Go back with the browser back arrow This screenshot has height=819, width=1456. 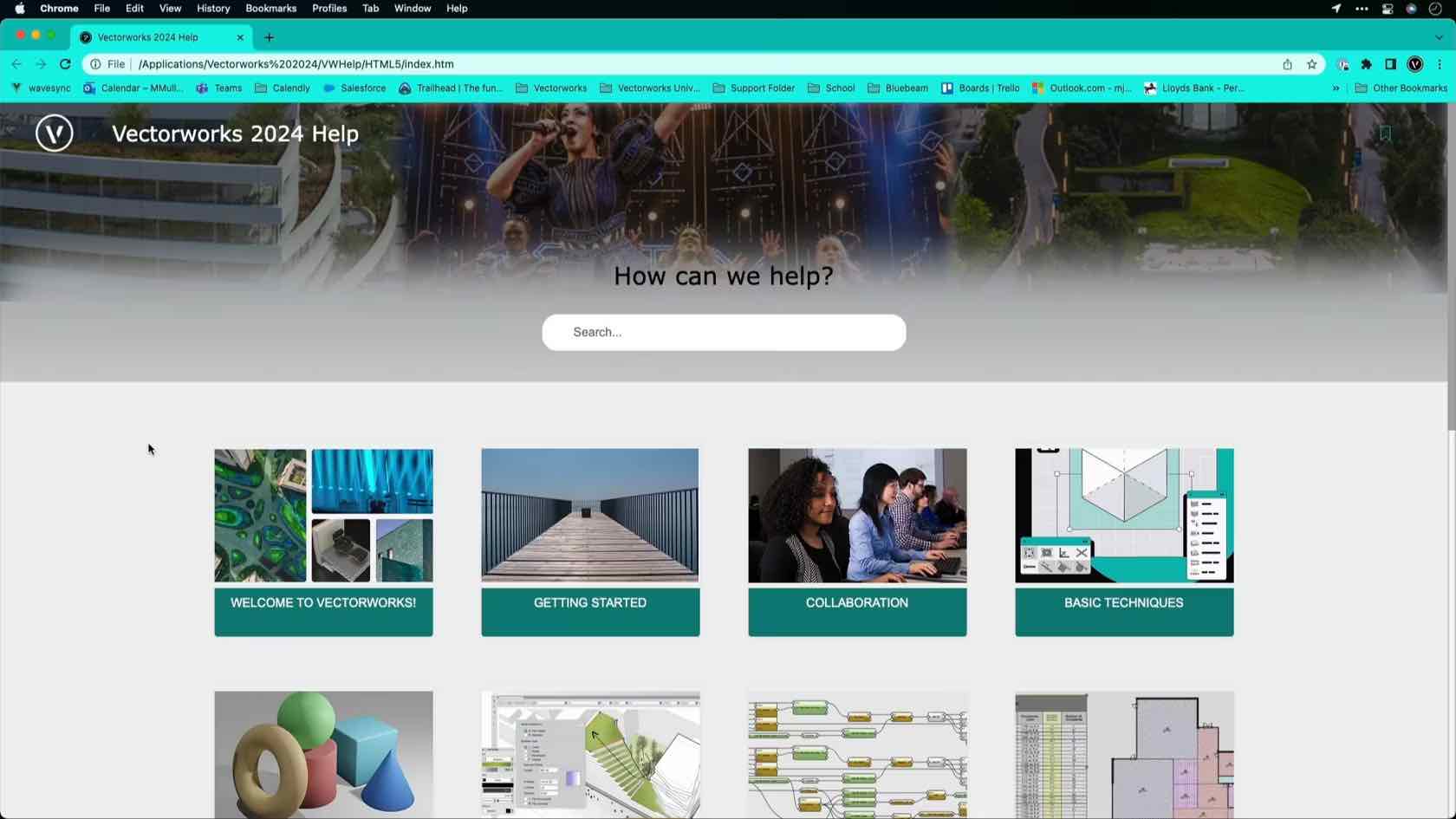(x=16, y=64)
